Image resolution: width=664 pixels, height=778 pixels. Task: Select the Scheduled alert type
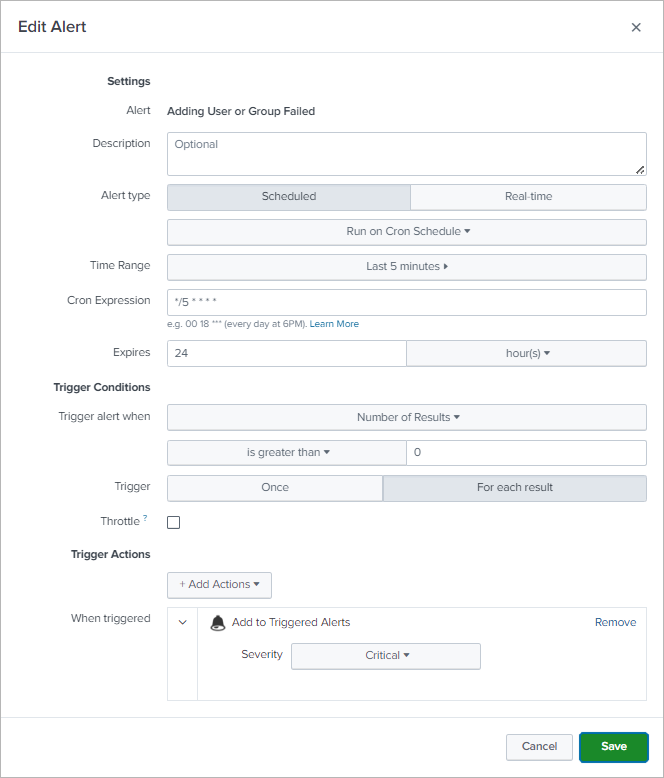[x=288, y=197]
